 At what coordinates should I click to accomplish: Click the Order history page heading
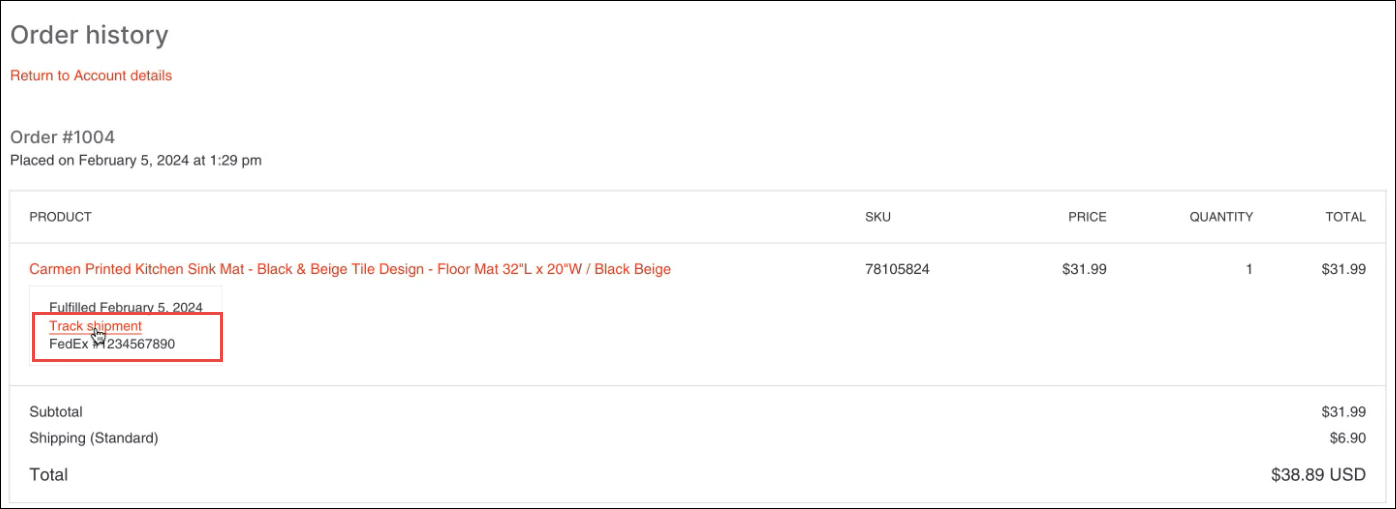[89, 35]
